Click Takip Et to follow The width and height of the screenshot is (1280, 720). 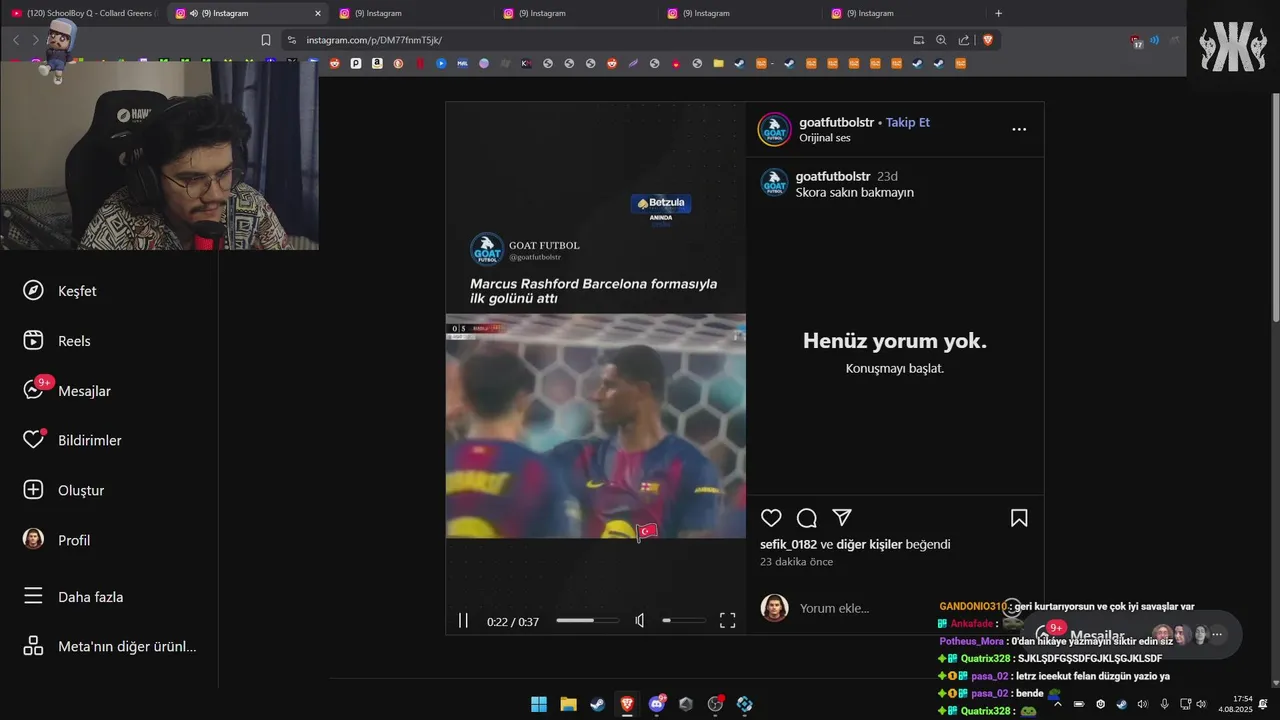[907, 122]
